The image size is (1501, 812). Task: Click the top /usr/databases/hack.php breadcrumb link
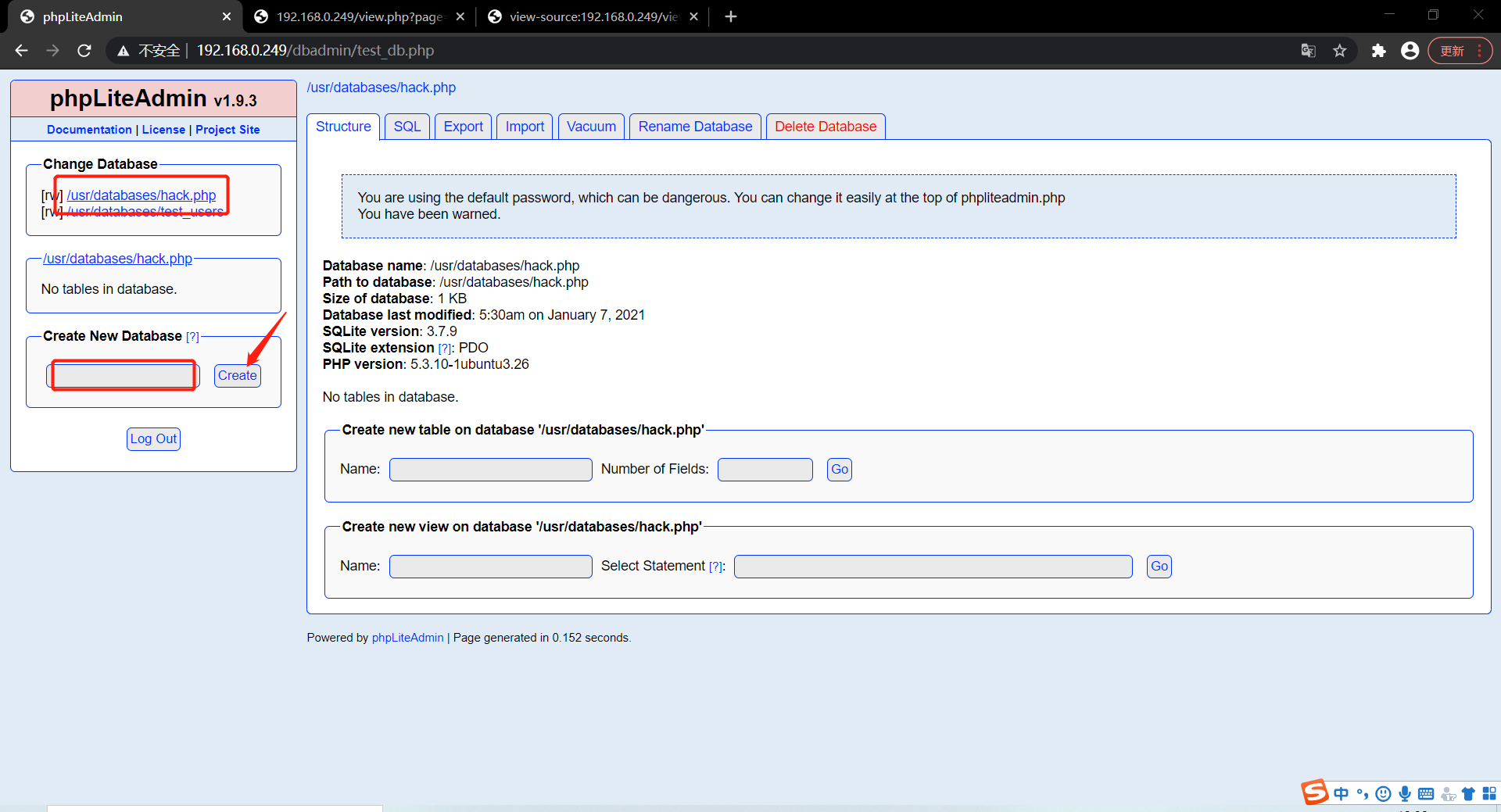click(382, 88)
